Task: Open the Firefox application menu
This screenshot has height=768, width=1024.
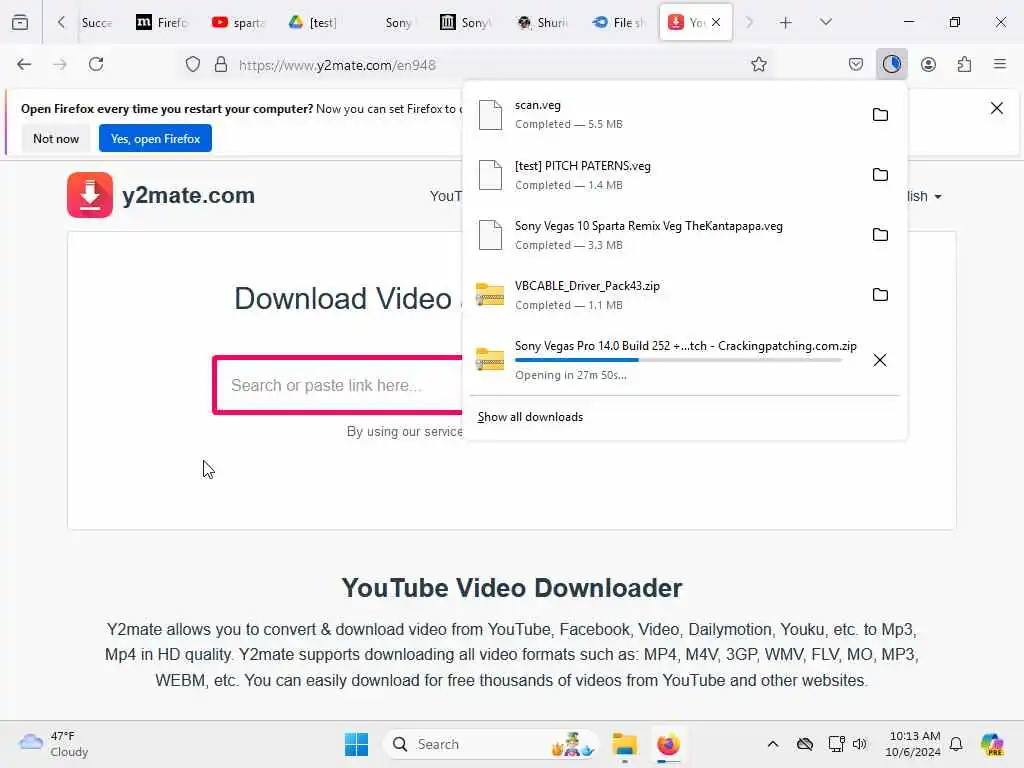Action: coord(999,64)
